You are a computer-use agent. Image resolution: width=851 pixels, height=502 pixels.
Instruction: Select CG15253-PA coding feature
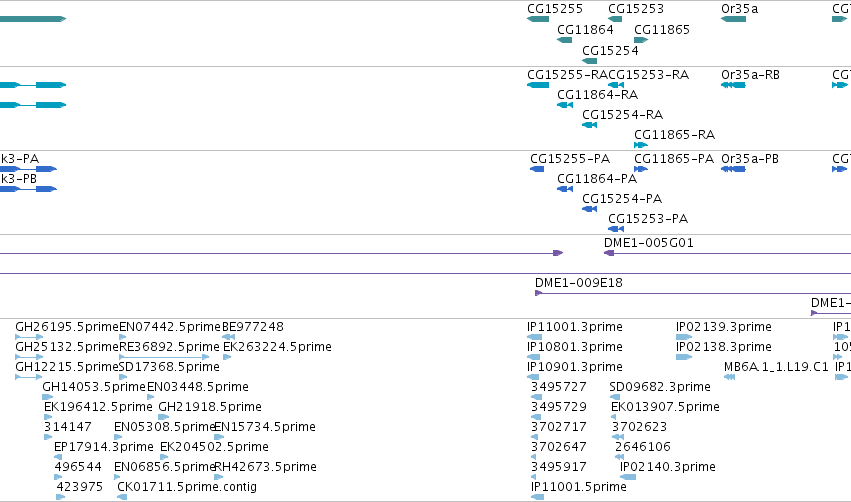(x=615, y=229)
